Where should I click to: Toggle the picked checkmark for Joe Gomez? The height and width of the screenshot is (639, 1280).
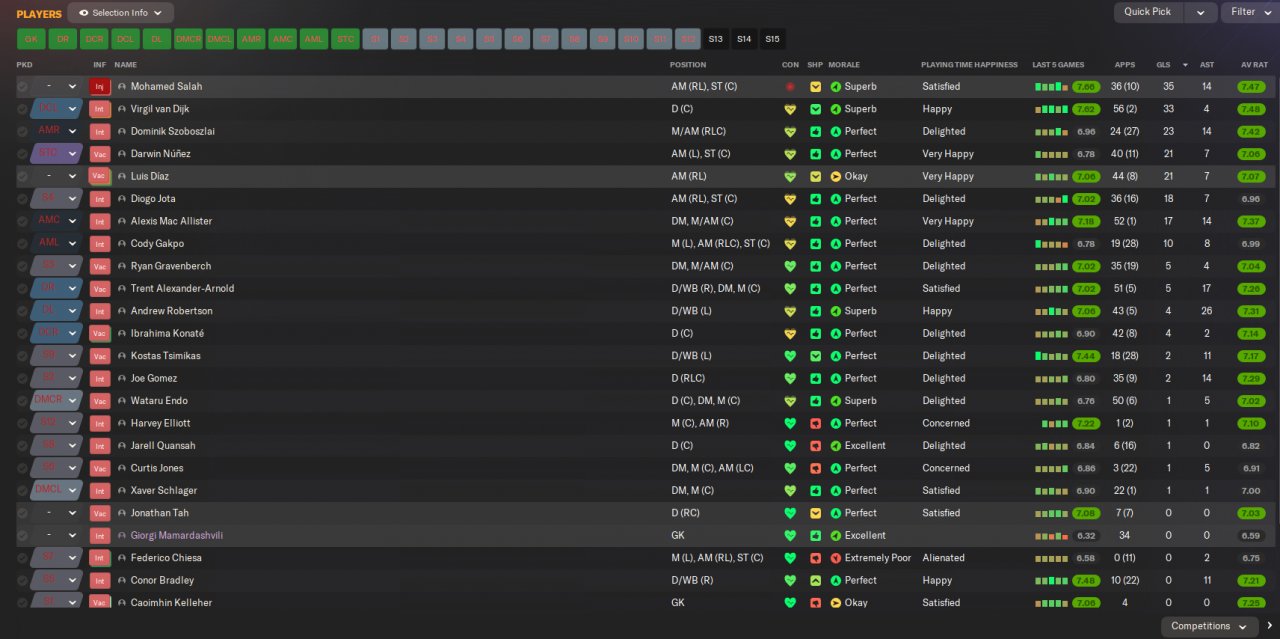click(x=22, y=378)
